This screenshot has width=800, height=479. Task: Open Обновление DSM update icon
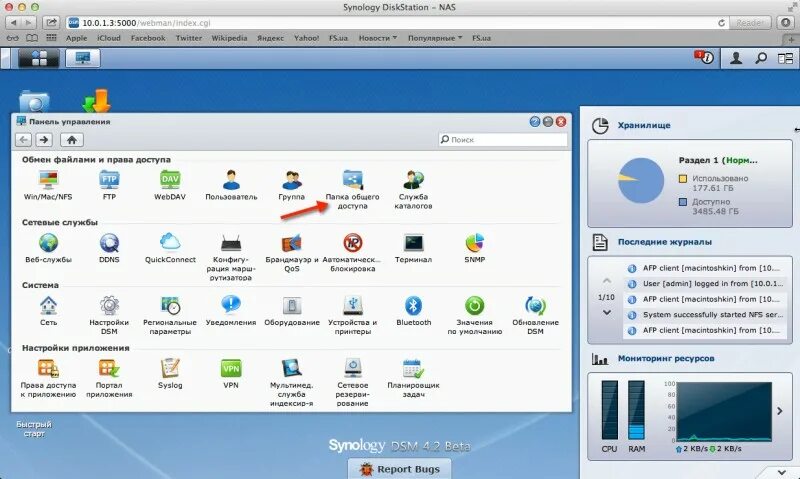[x=535, y=315]
